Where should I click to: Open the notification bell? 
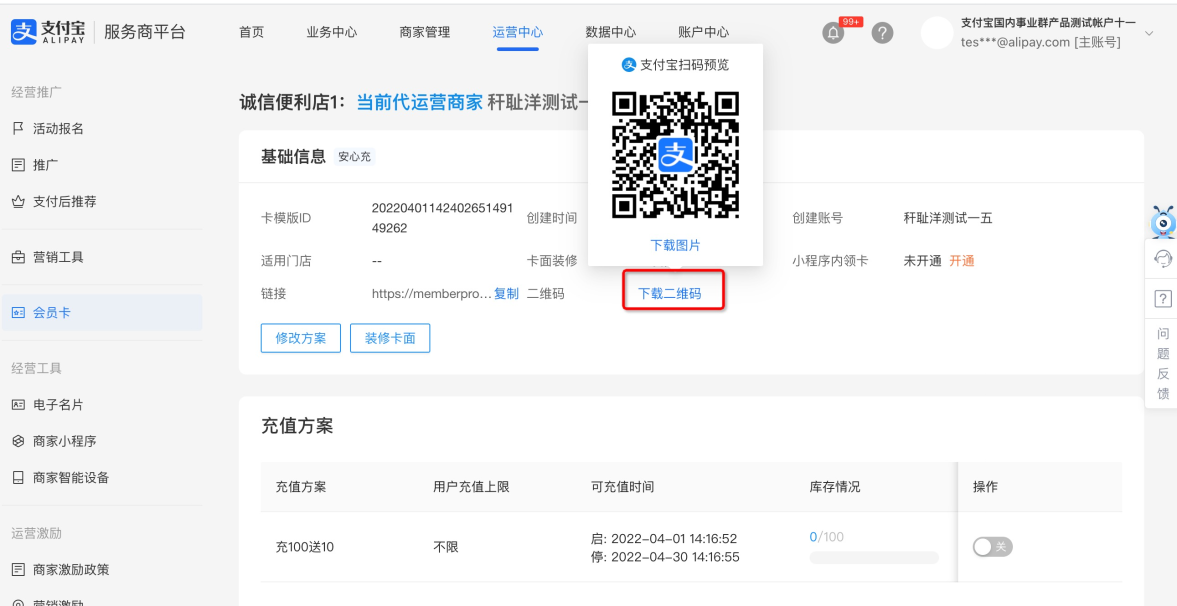pos(833,33)
